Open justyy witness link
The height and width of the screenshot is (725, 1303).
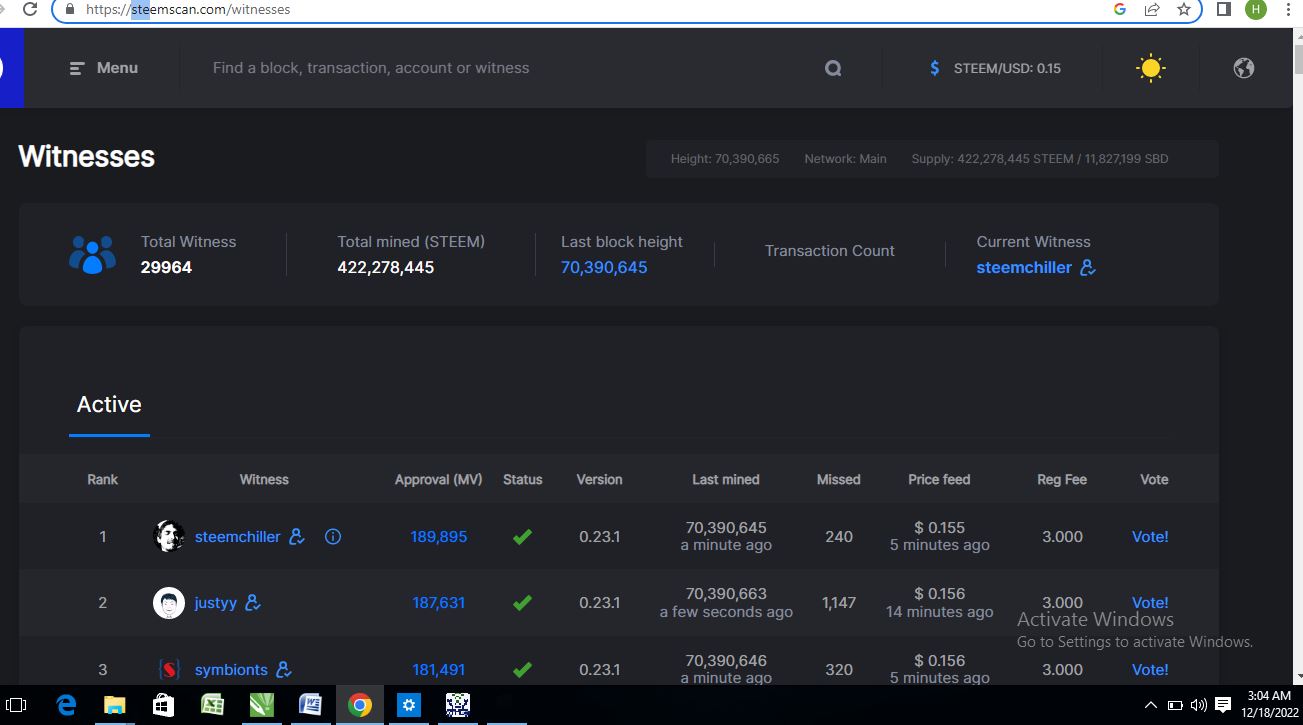coord(216,603)
